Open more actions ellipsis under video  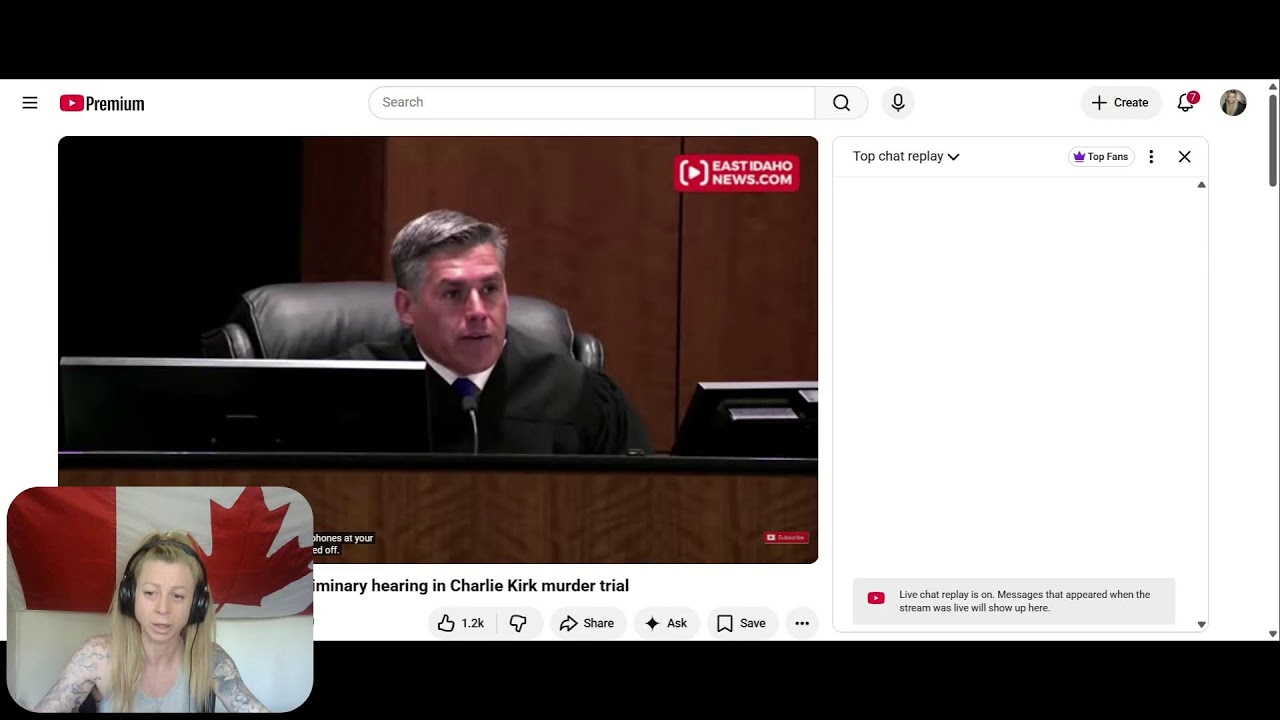pos(802,623)
